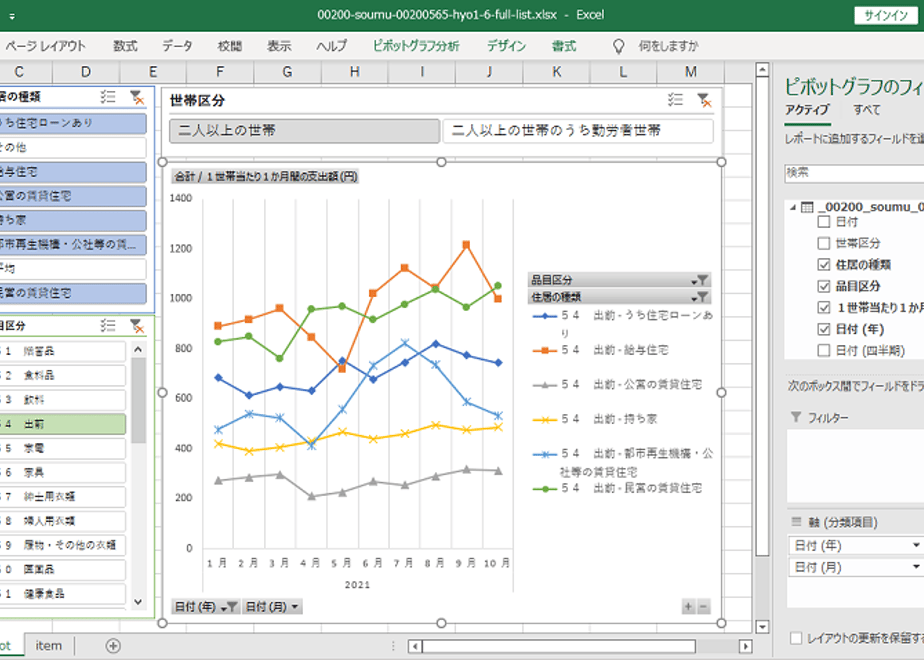
Task: Select 出前 item in 品目区分 slicer
Action: [62, 424]
